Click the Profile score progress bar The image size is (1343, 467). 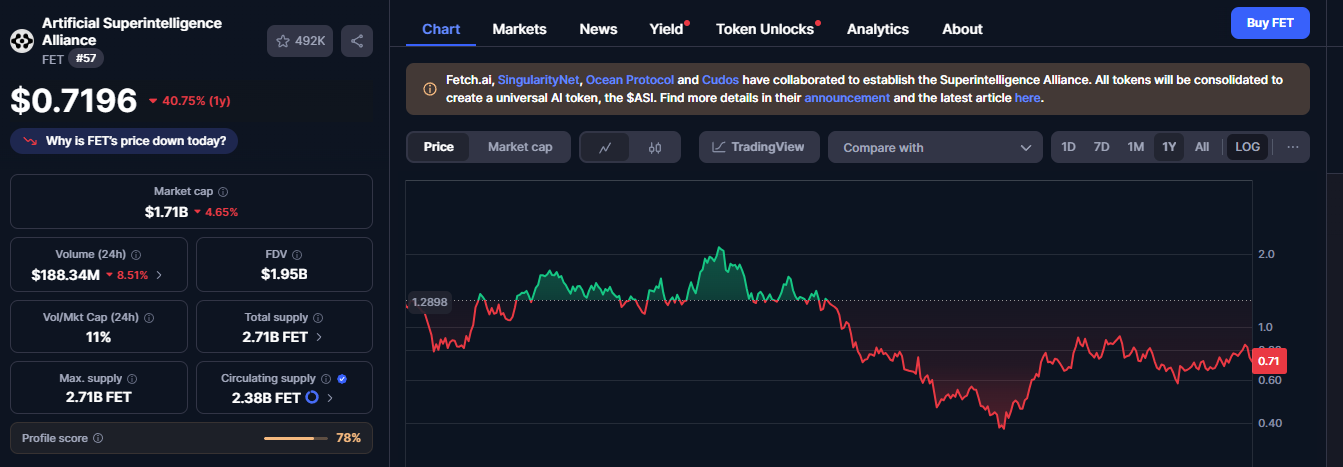coord(295,438)
